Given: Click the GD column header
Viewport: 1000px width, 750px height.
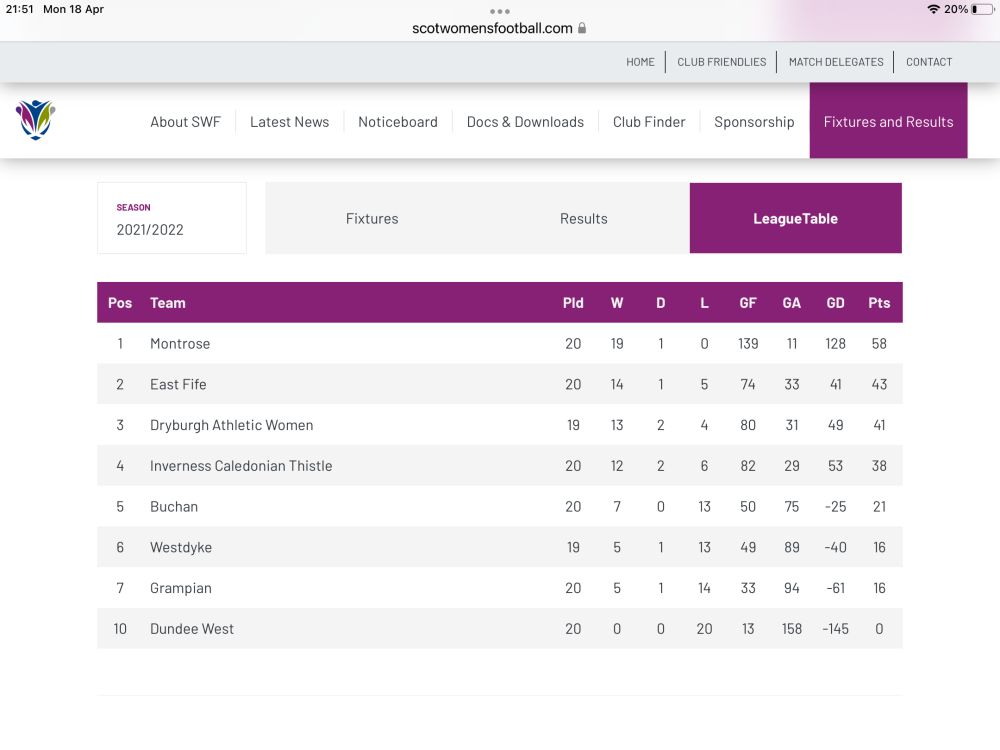Looking at the screenshot, I should [x=835, y=303].
